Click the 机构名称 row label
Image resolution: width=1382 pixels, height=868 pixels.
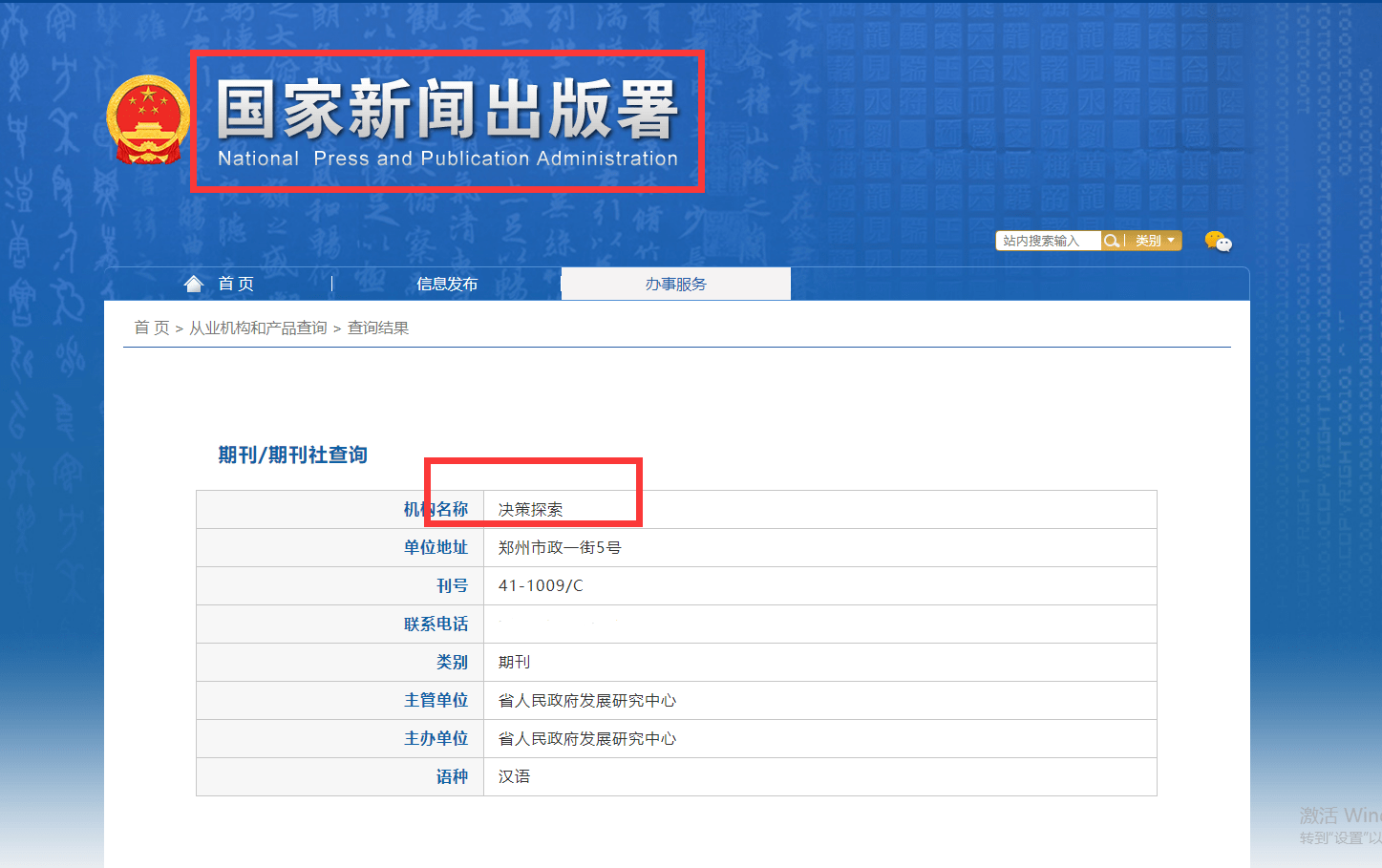click(436, 509)
